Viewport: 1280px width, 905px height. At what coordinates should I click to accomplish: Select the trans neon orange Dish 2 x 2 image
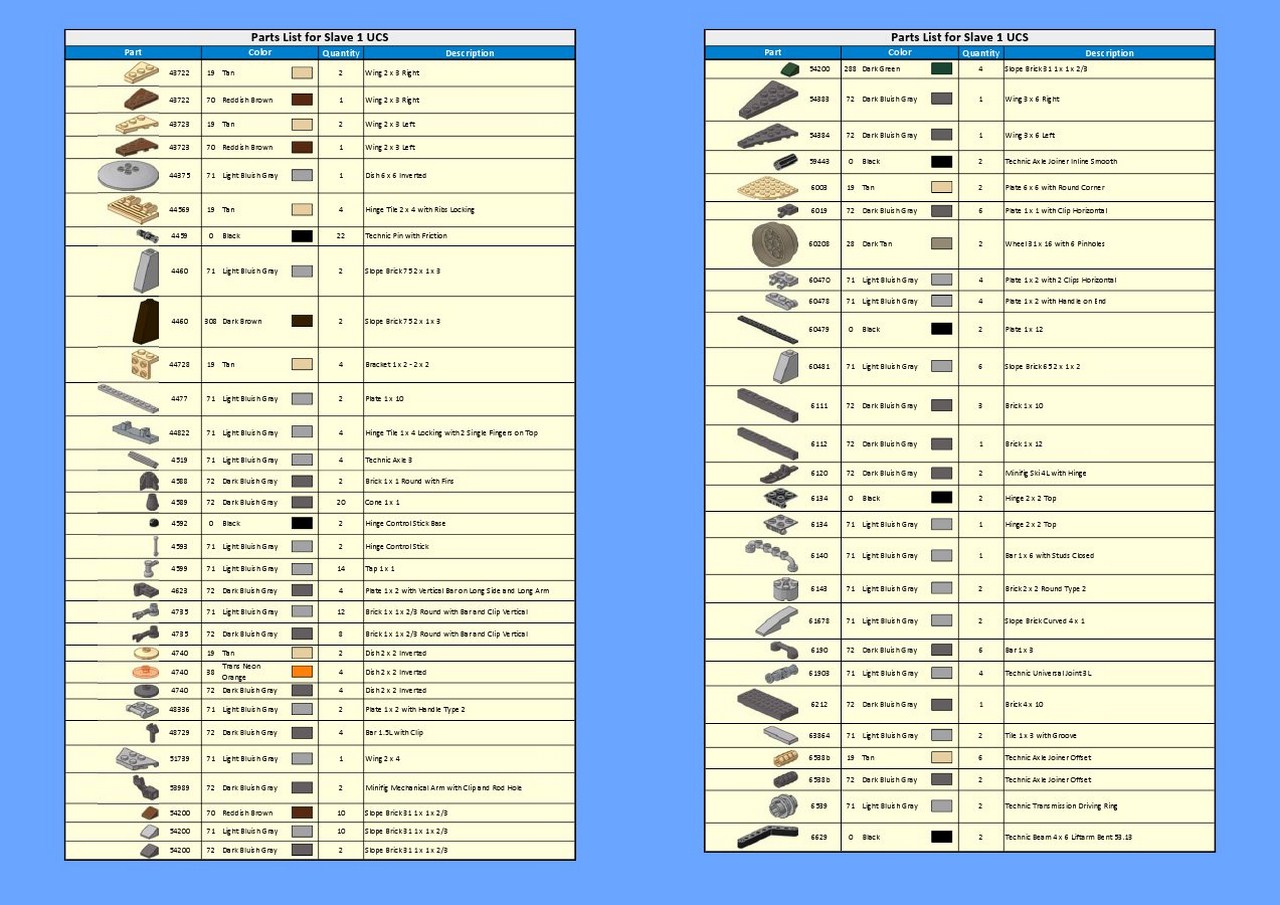pos(146,672)
